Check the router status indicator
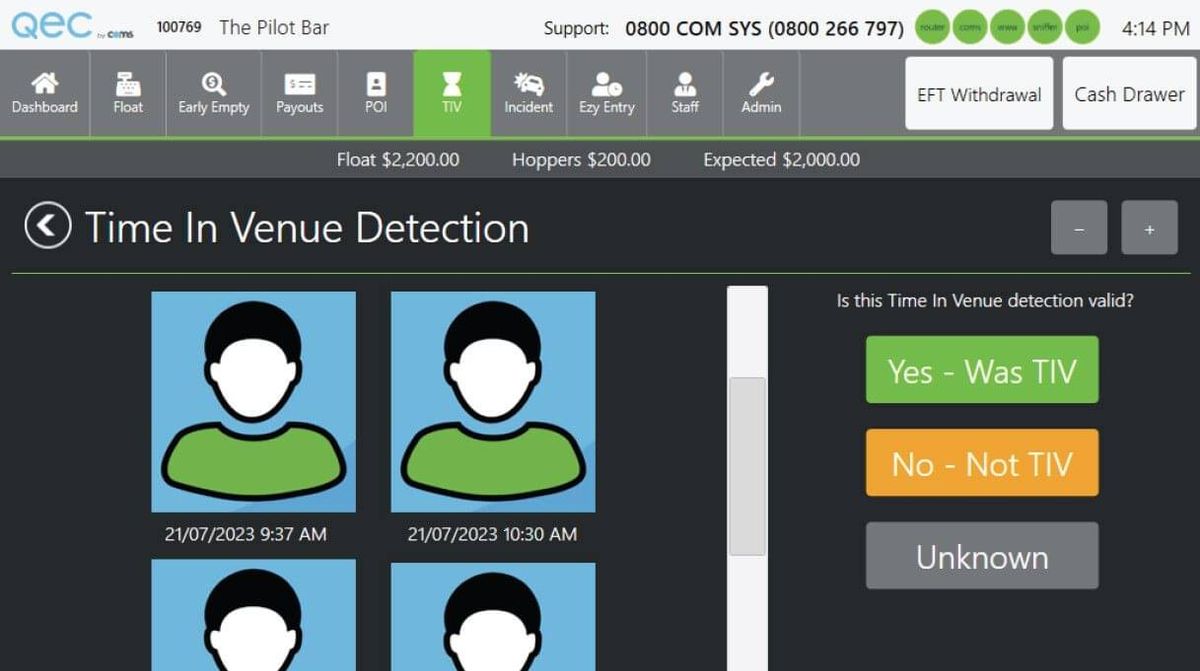 click(932, 27)
